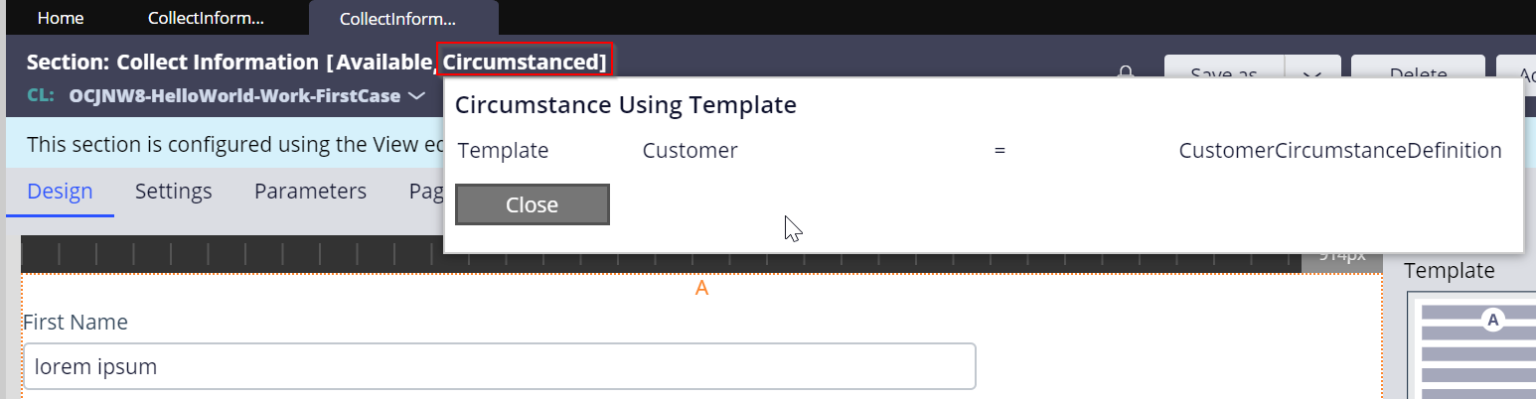
Task: Open the Settings tab
Action: (x=173, y=191)
